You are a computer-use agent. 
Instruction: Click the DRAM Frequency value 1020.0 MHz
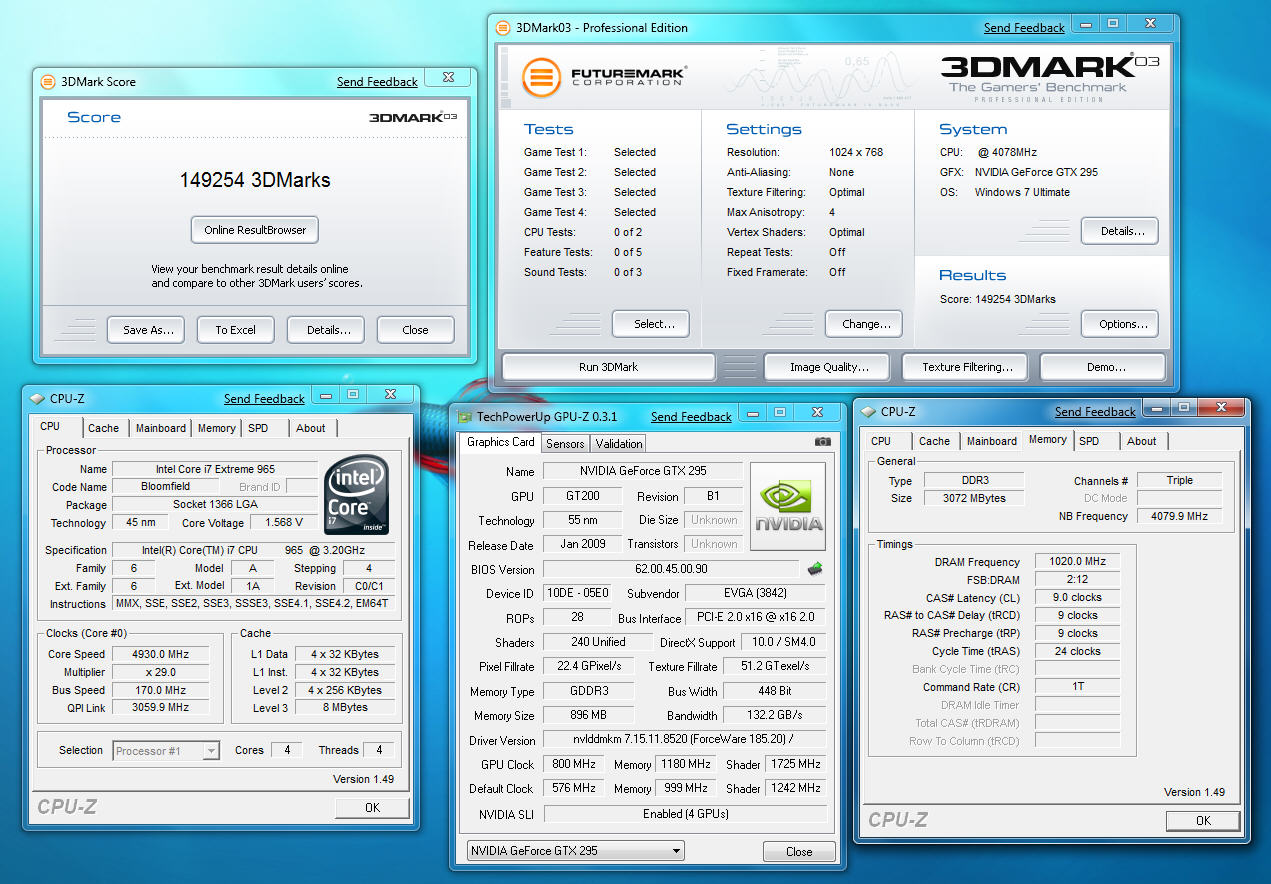coord(1078,562)
